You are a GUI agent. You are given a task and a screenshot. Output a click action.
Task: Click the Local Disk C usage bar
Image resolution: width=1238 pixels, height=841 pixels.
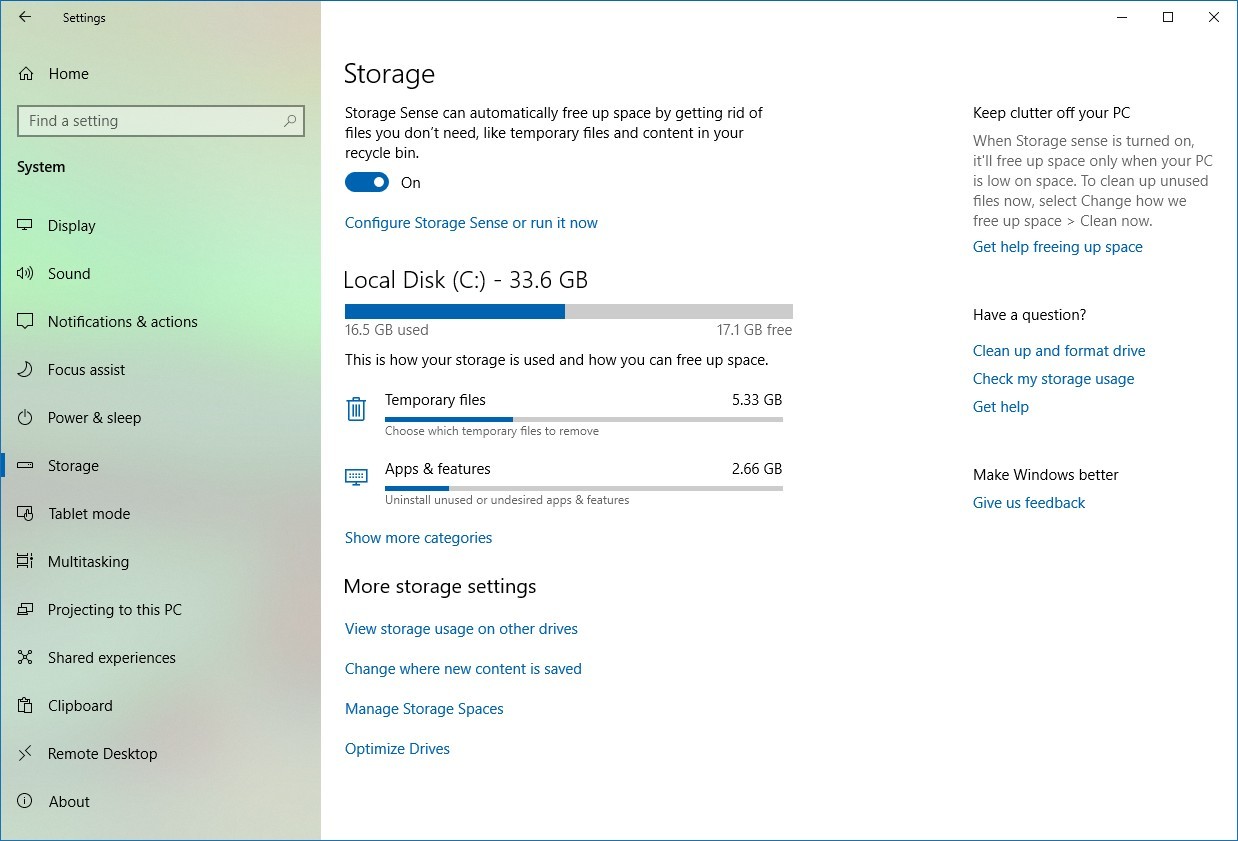tap(569, 311)
